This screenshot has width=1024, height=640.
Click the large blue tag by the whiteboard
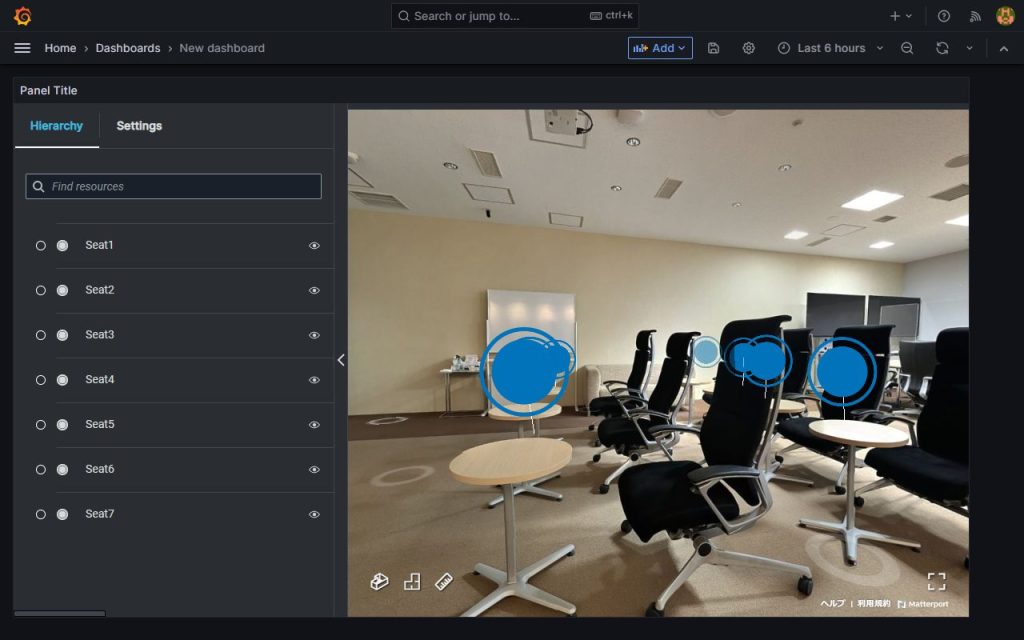524,371
